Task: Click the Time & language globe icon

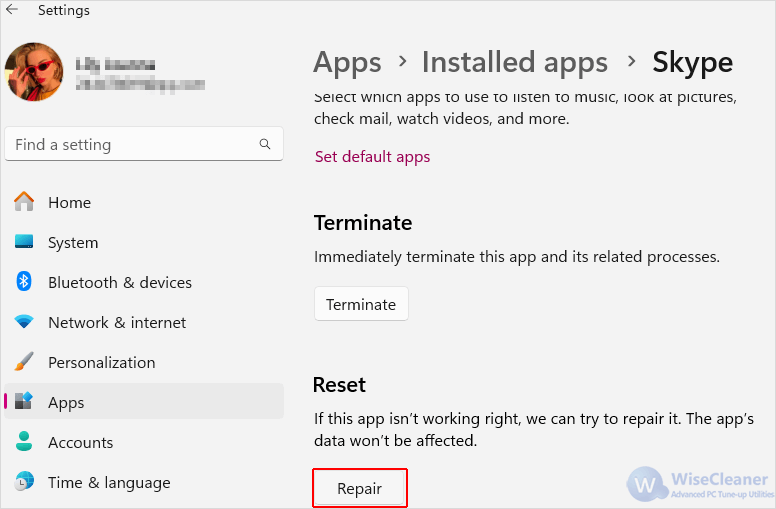Action: [x=24, y=482]
